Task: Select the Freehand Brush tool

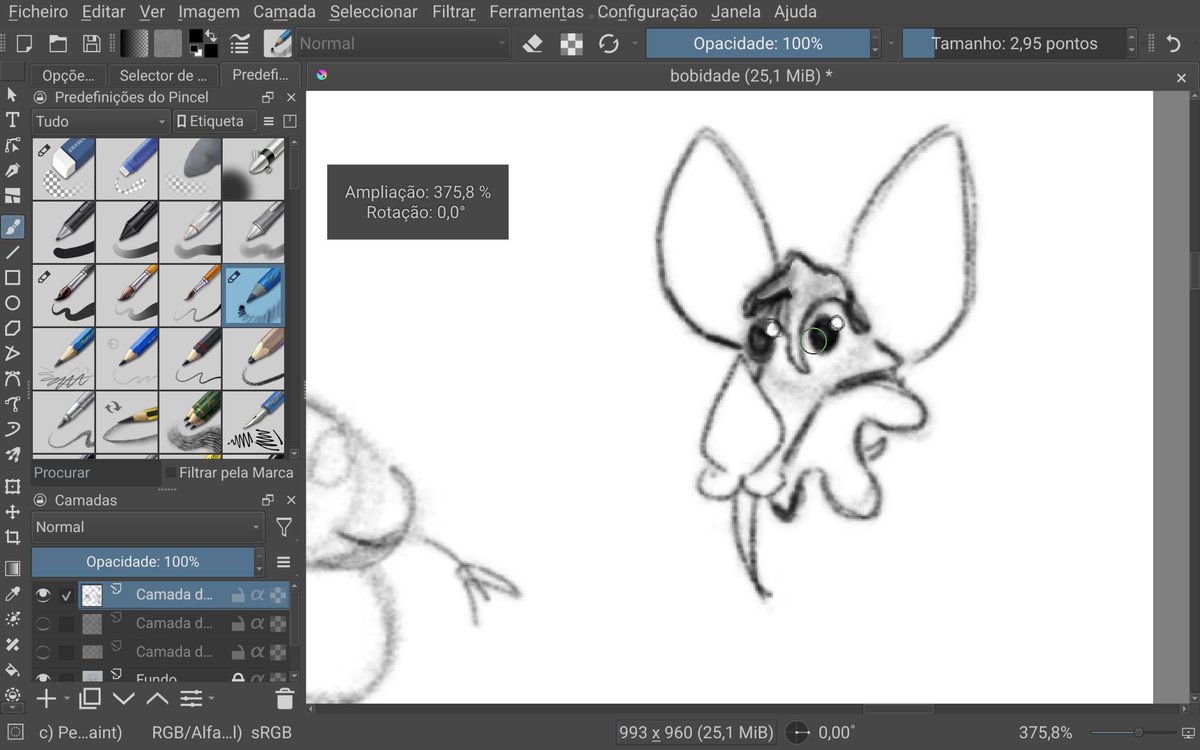Action: [12, 226]
